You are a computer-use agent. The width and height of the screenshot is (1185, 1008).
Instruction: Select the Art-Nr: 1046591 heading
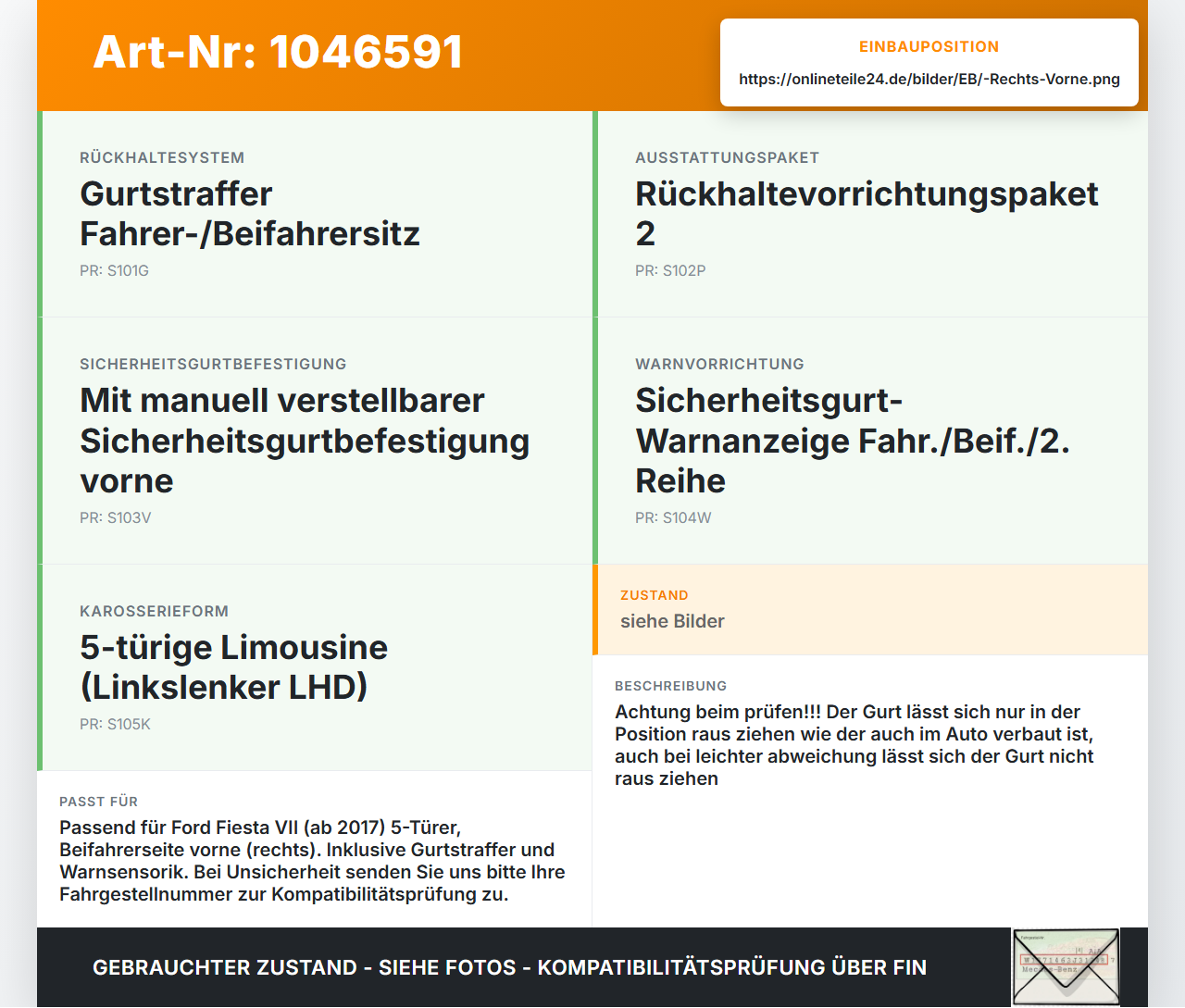[x=278, y=52]
